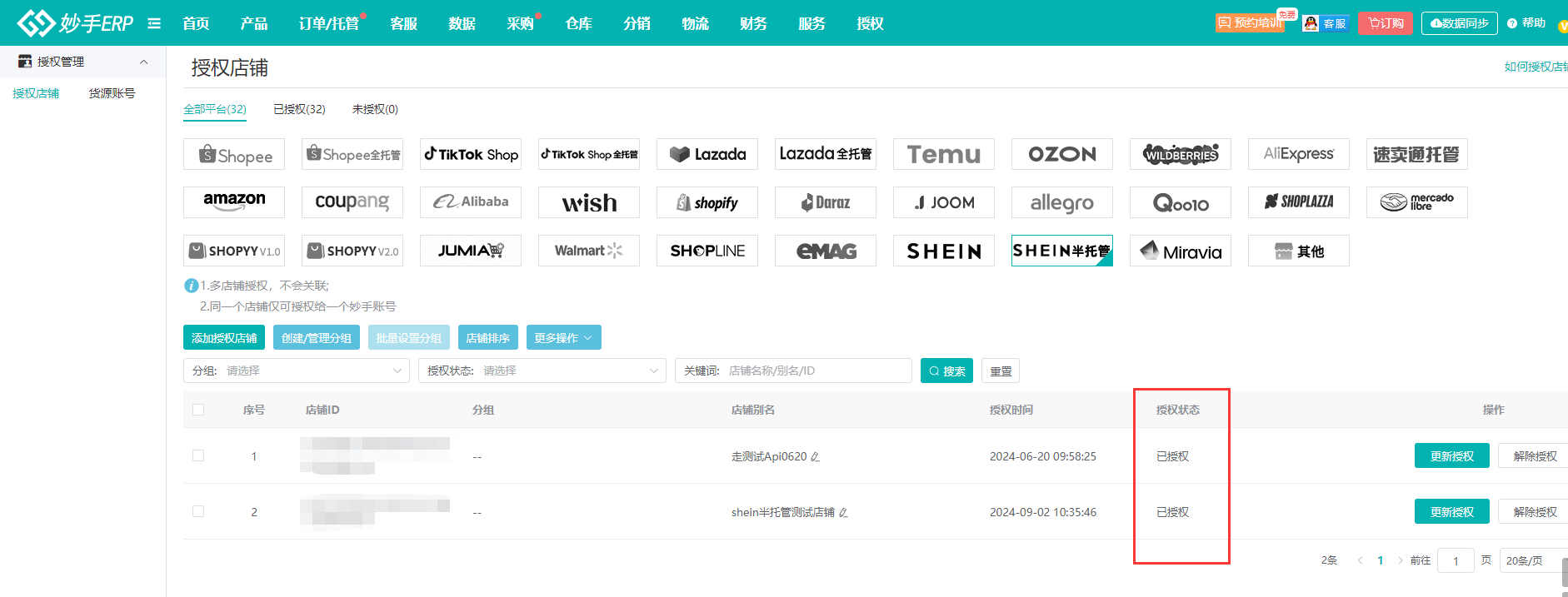The height and width of the screenshot is (597, 1568).
Task: Select the Wildberries platform logo
Action: pyautogui.click(x=1181, y=154)
